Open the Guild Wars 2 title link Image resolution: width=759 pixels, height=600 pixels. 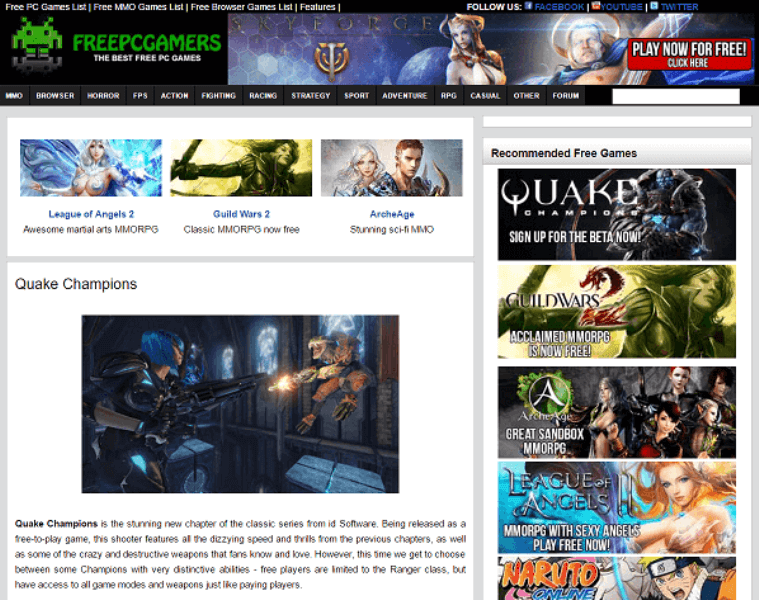[x=241, y=214]
